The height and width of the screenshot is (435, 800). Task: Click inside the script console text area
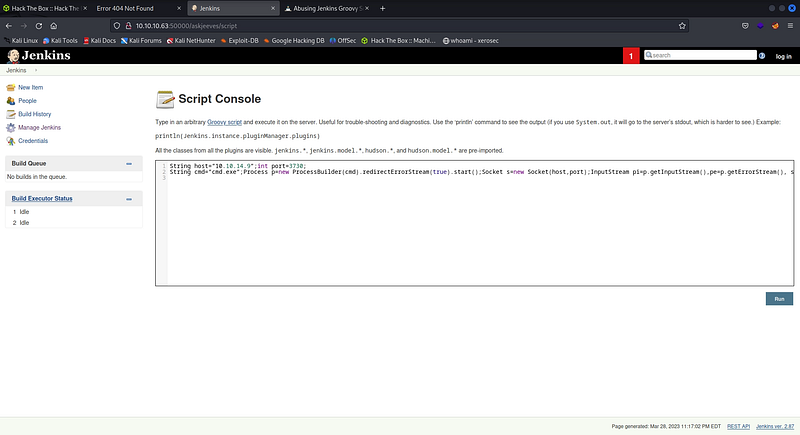[474, 223]
